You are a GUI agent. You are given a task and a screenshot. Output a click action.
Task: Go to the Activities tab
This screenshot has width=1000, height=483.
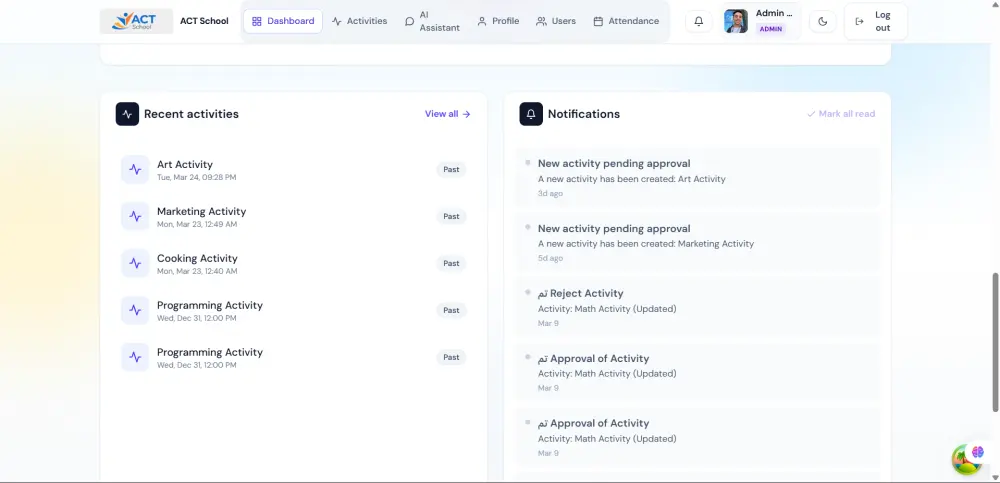click(359, 21)
